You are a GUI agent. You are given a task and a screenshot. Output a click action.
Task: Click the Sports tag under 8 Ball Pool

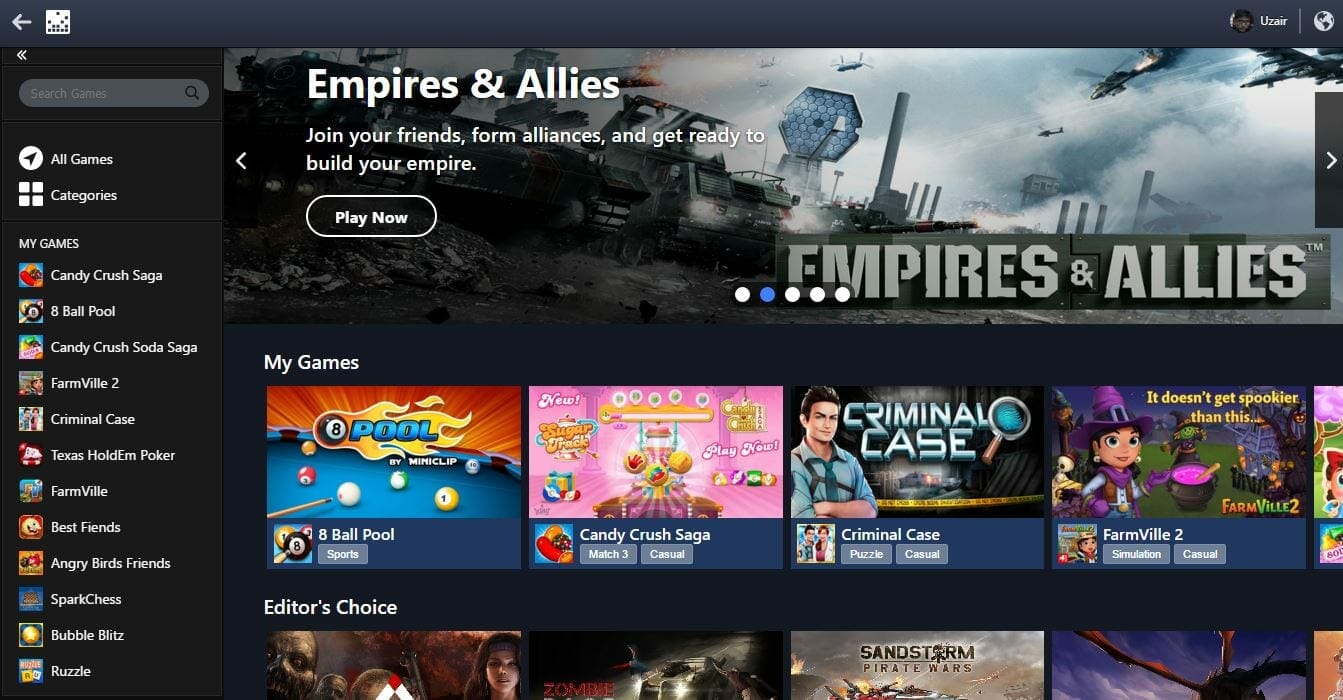click(342, 554)
